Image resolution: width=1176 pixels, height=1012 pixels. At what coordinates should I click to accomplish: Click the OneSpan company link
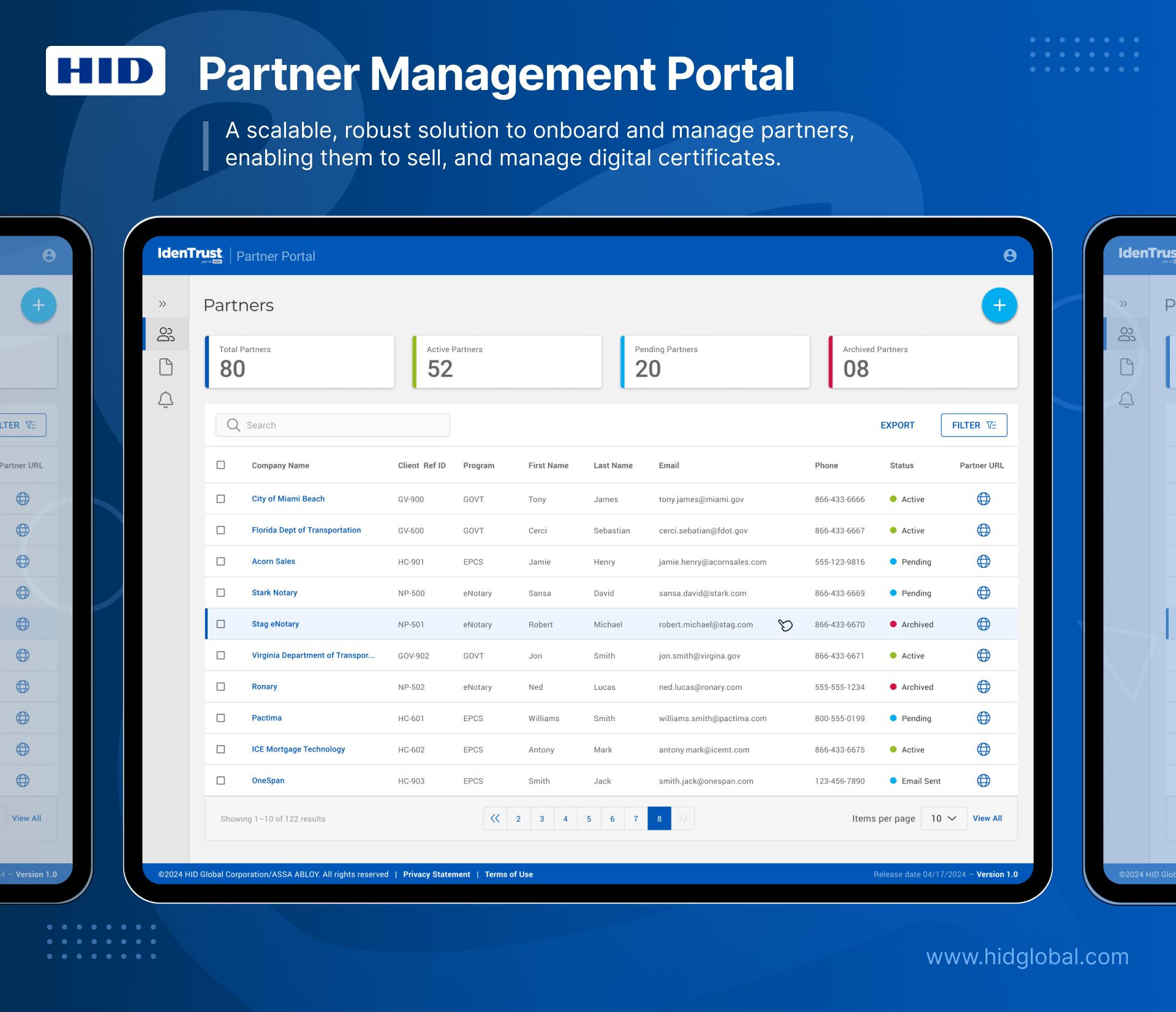click(268, 780)
